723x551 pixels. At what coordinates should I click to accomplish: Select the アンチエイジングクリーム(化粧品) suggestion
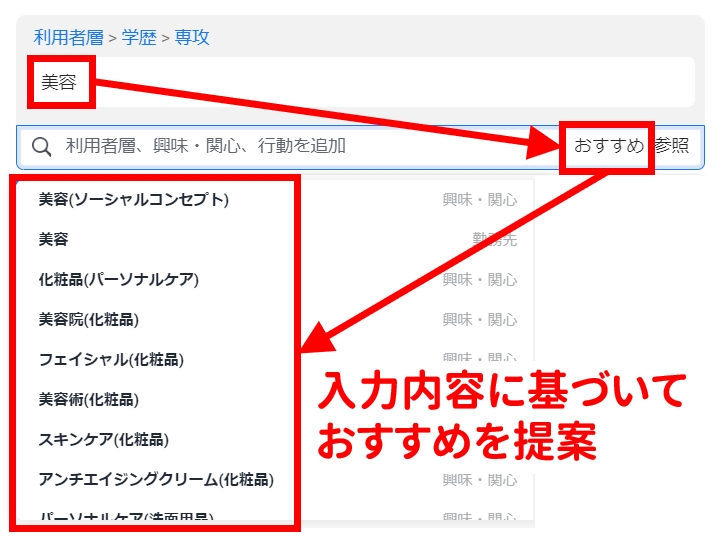coord(155,480)
